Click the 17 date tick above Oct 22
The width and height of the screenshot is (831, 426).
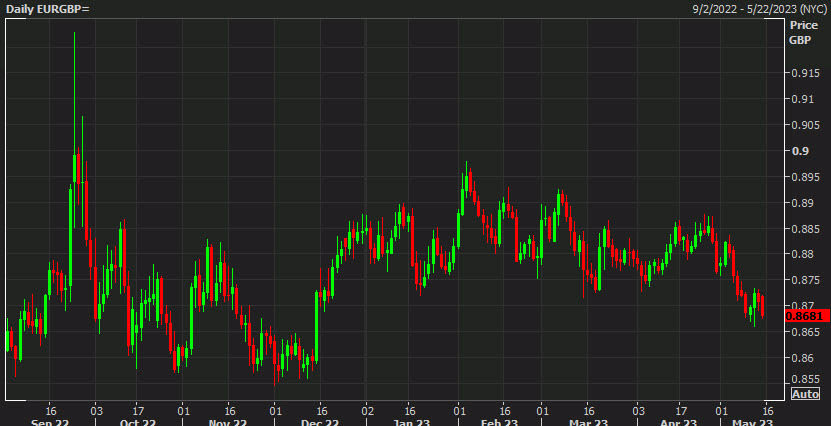point(136,411)
